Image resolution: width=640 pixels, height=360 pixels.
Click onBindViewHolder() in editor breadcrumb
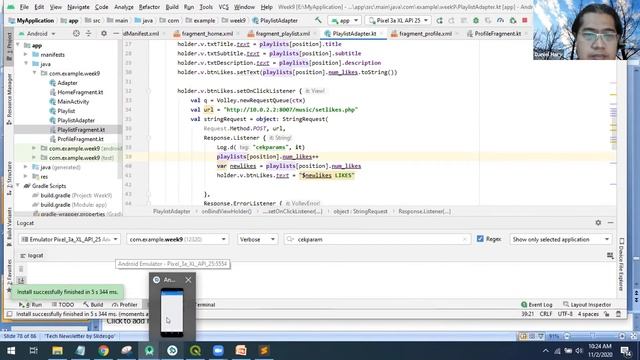click(227, 211)
